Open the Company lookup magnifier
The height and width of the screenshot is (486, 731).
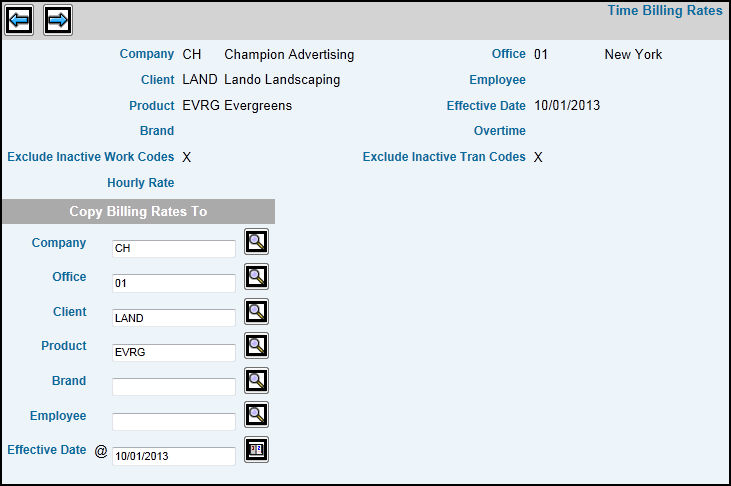[257, 242]
